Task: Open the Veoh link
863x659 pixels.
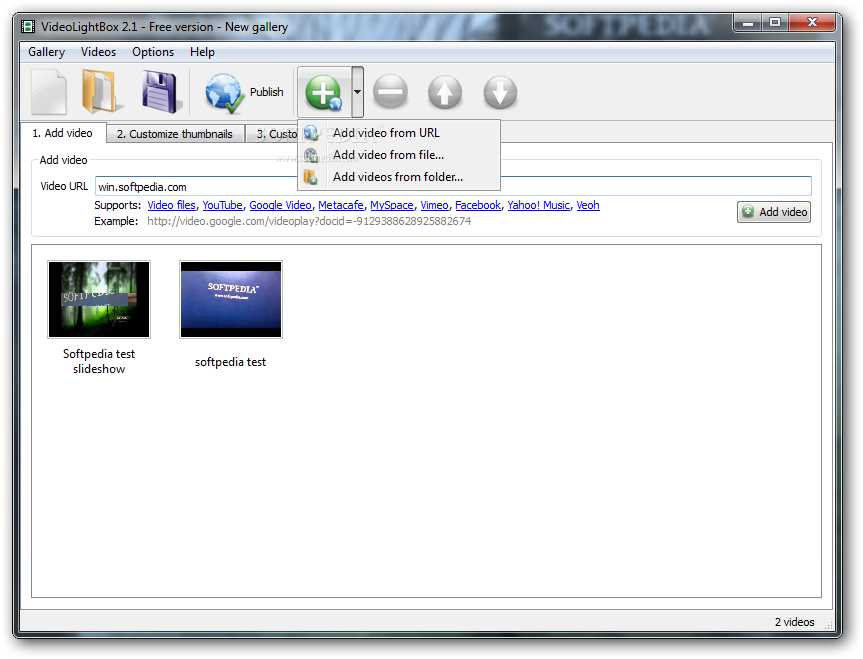Action: tap(588, 205)
